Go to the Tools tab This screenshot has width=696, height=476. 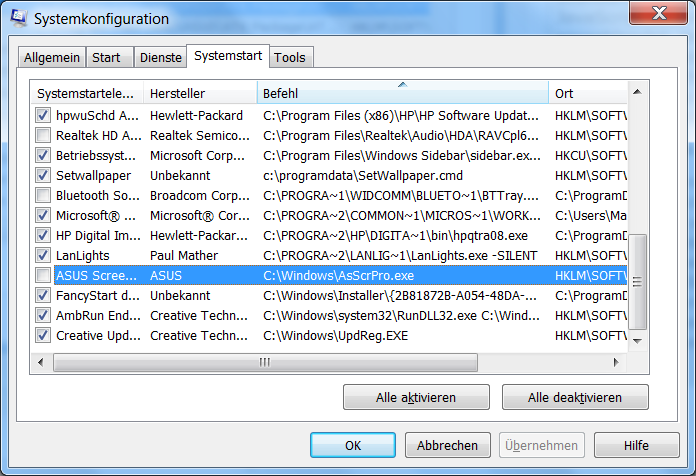point(290,58)
